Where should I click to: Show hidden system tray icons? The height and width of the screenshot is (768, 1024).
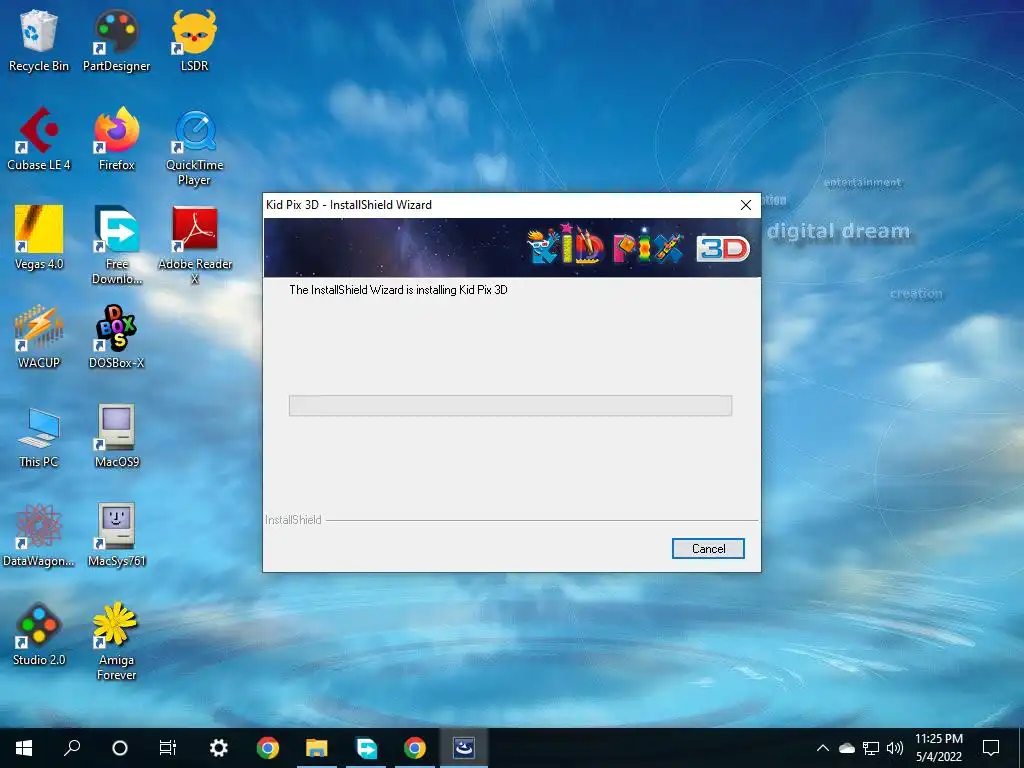point(823,748)
